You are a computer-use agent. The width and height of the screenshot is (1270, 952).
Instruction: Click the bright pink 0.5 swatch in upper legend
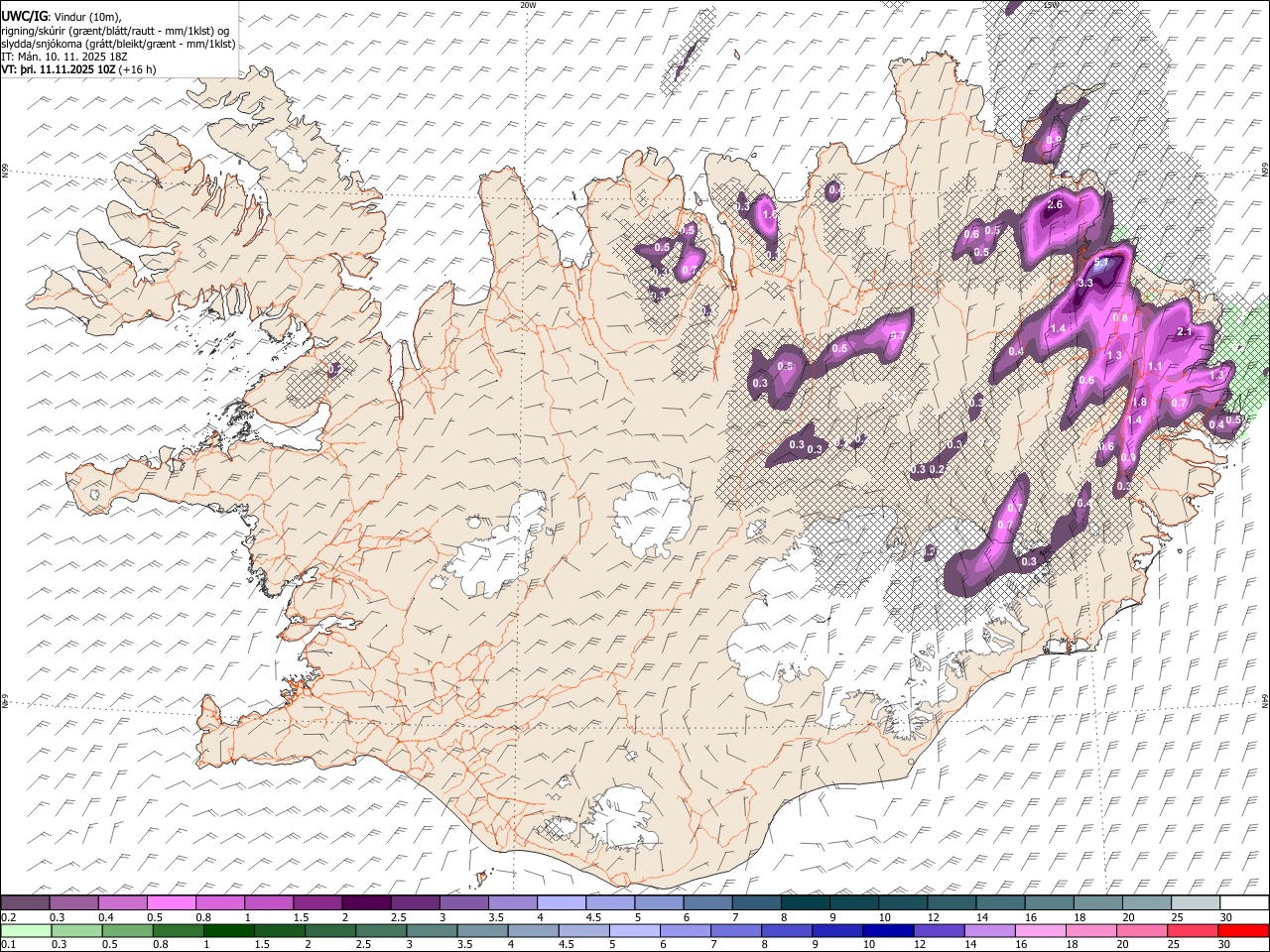(171, 902)
